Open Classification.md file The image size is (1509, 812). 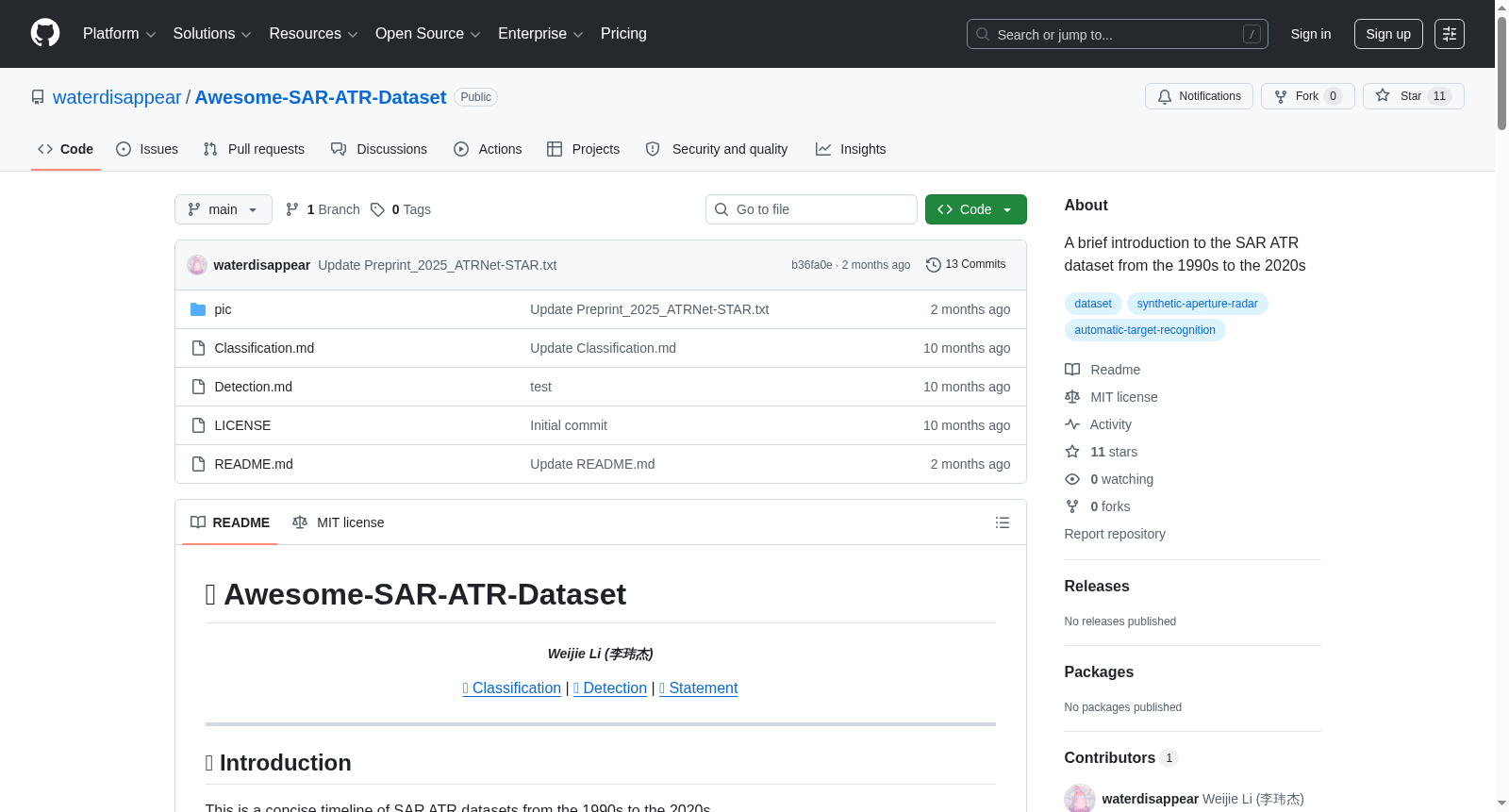(264, 348)
